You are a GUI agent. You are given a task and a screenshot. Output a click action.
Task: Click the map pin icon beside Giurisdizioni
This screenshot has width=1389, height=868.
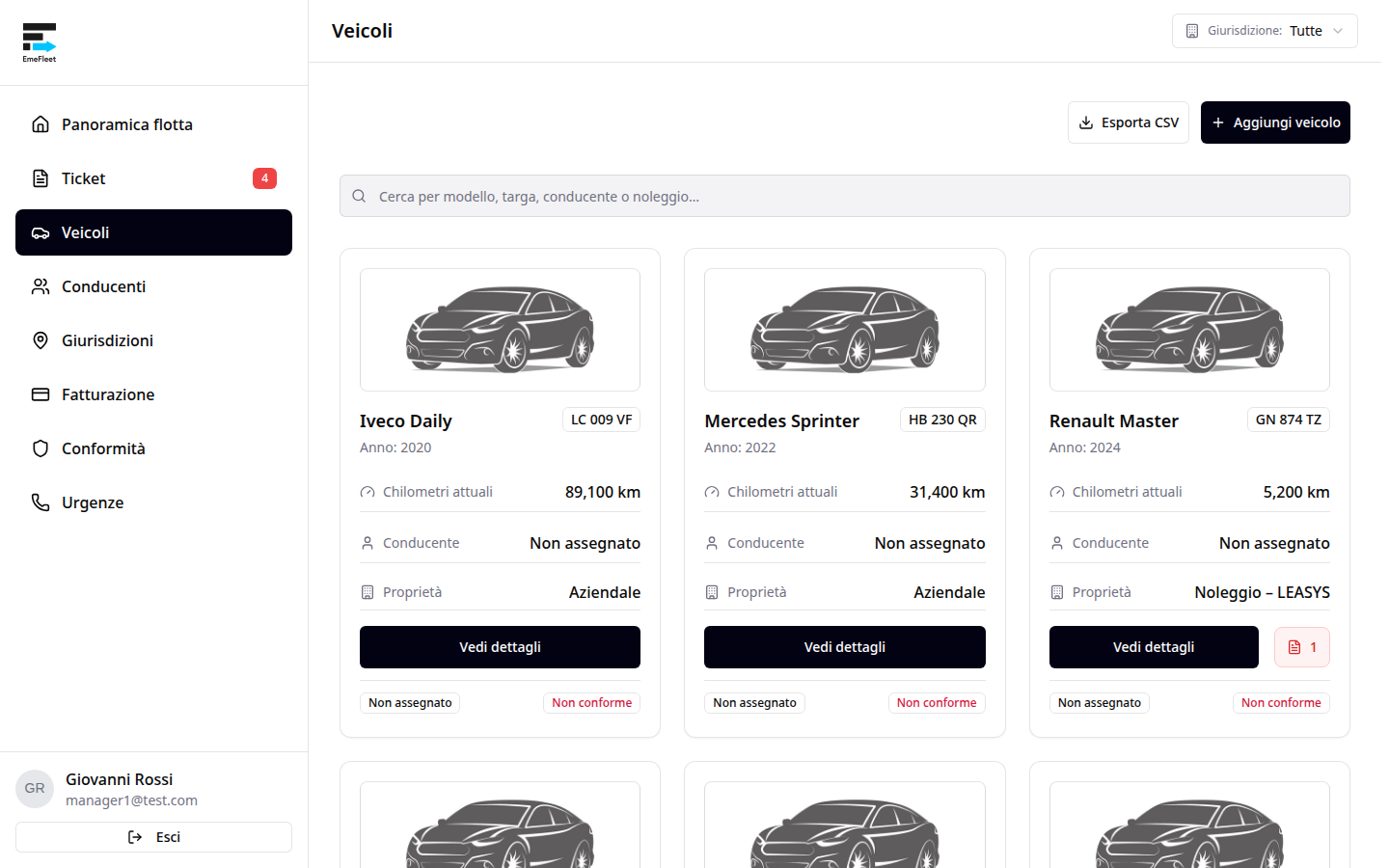(41, 340)
